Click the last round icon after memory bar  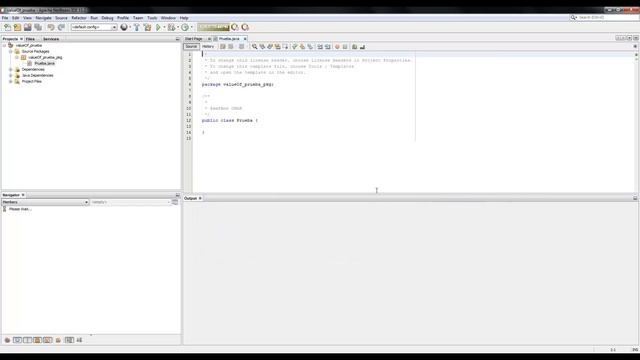245,27
